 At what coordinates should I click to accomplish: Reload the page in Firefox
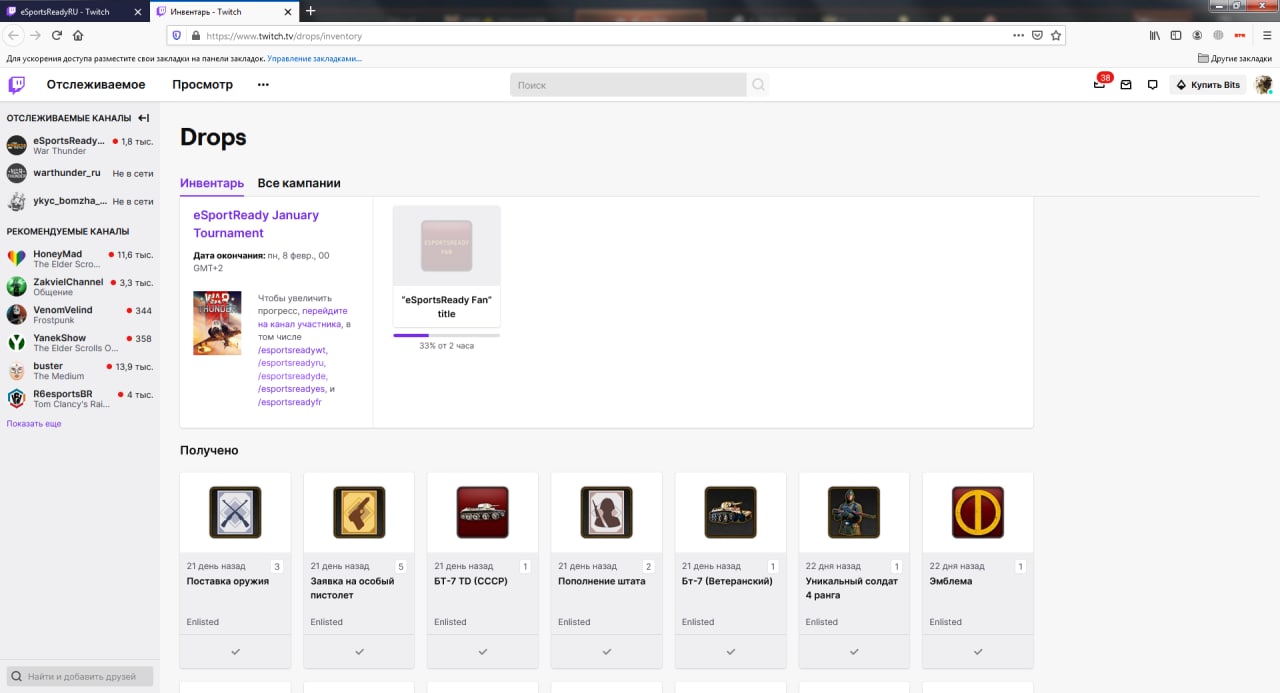[x=57, y=35]
